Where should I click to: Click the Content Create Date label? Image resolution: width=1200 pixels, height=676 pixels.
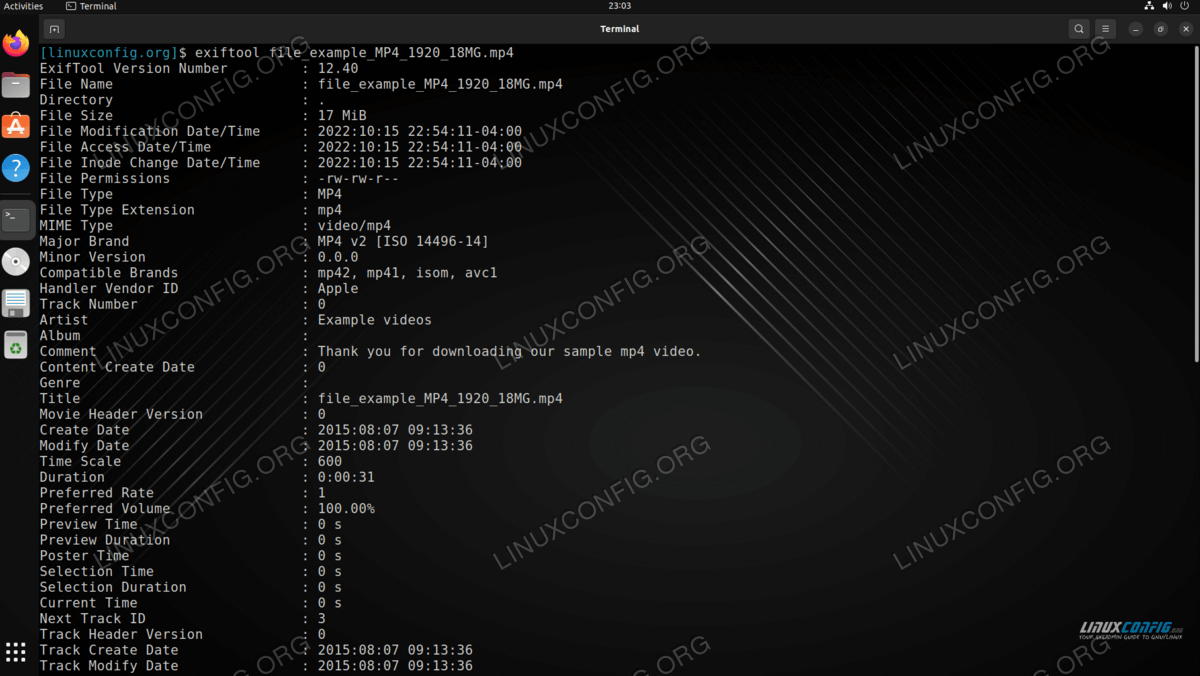(x=117, y=367)
